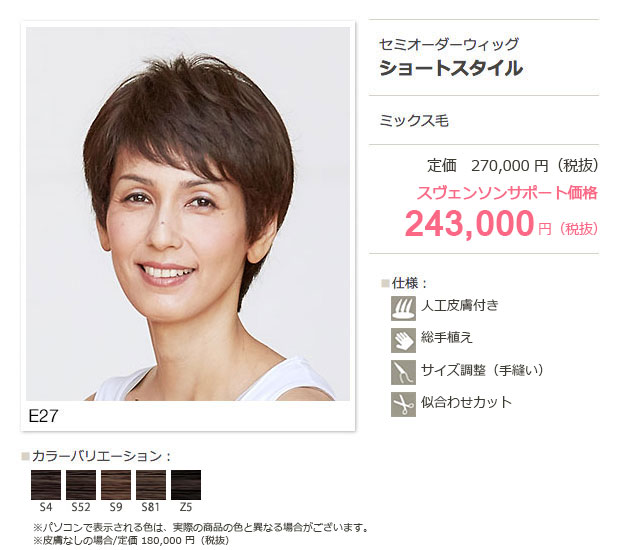Click the E27 model wig photo
The image size is (618, 550).
[188, 214]
